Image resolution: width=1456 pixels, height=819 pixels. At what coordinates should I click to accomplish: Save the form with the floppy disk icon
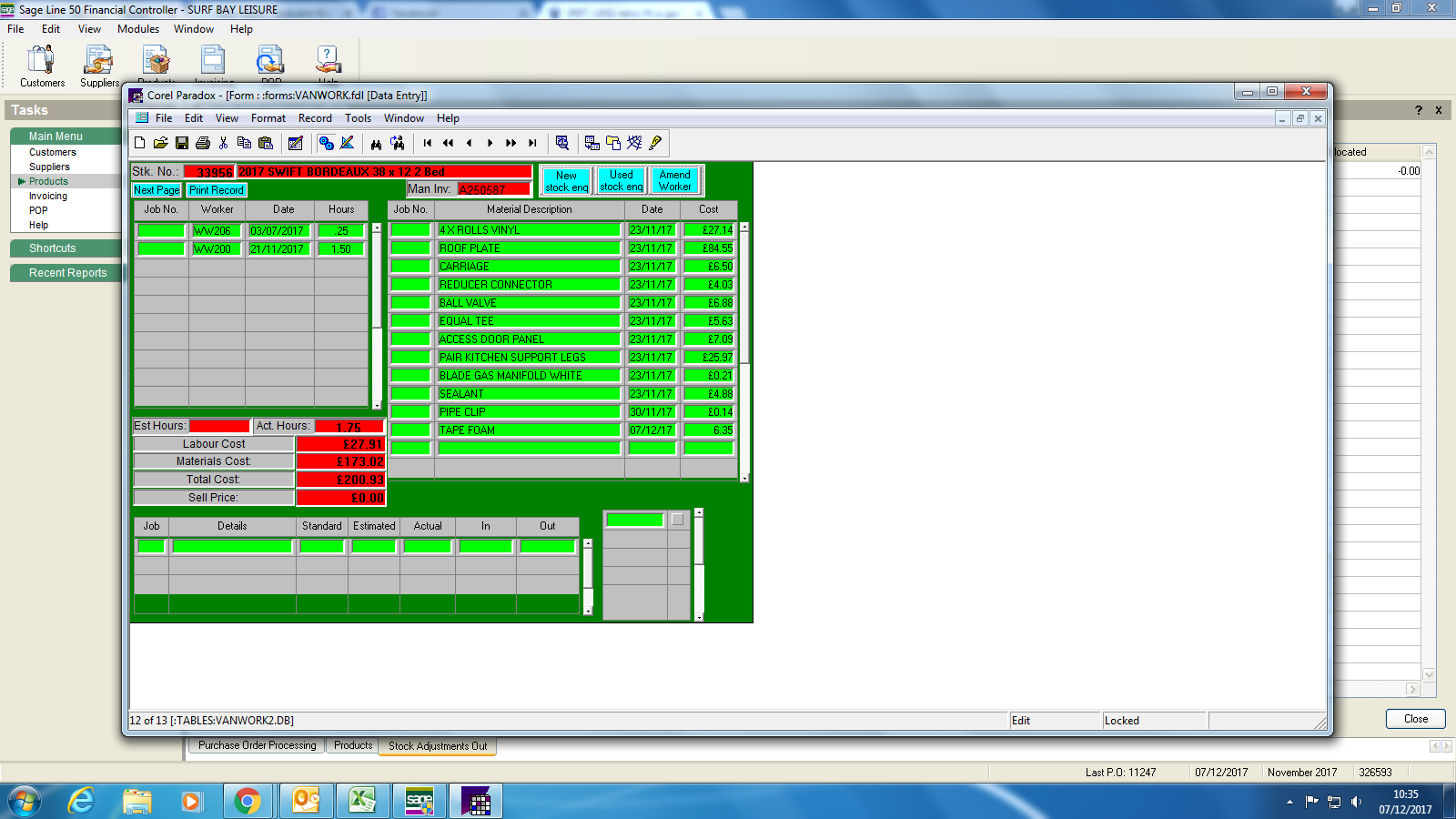[x=182, y=143]
